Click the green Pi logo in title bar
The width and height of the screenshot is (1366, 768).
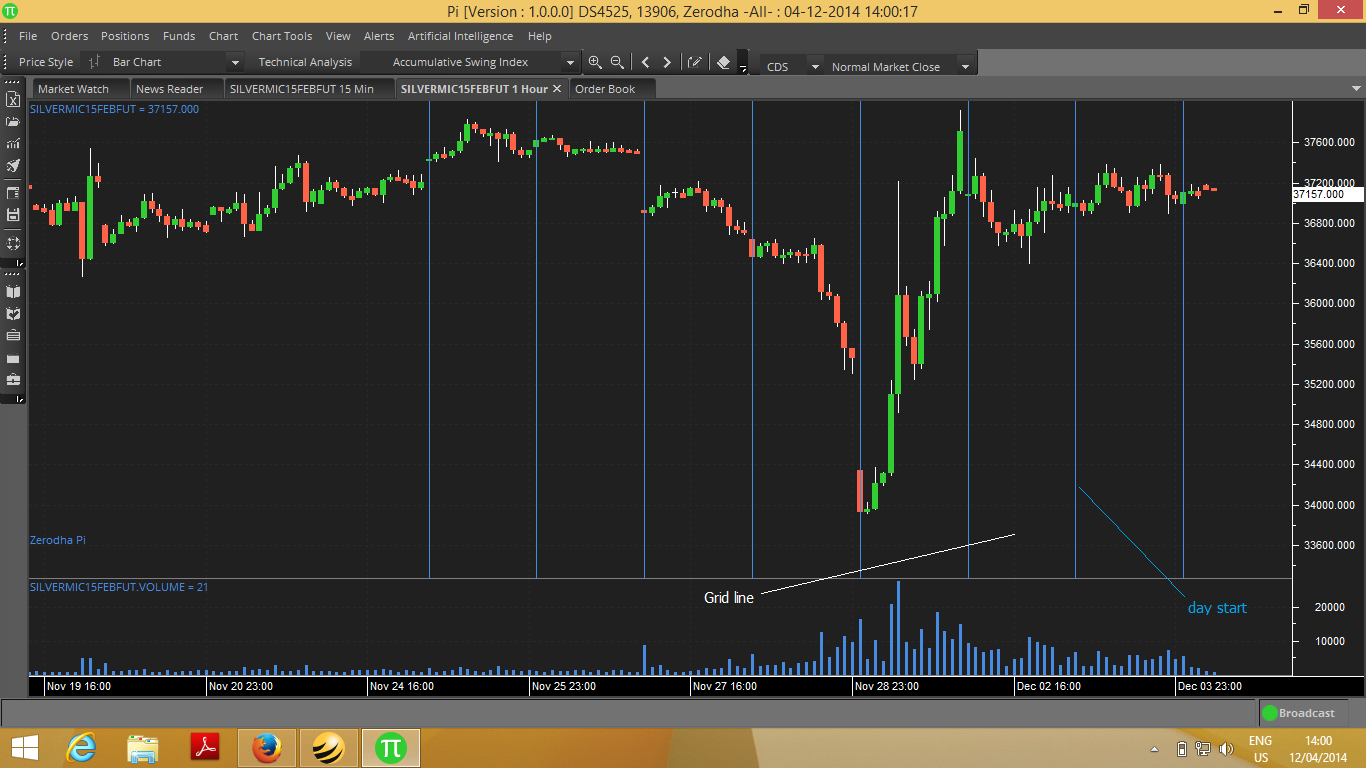click(10, 11)
